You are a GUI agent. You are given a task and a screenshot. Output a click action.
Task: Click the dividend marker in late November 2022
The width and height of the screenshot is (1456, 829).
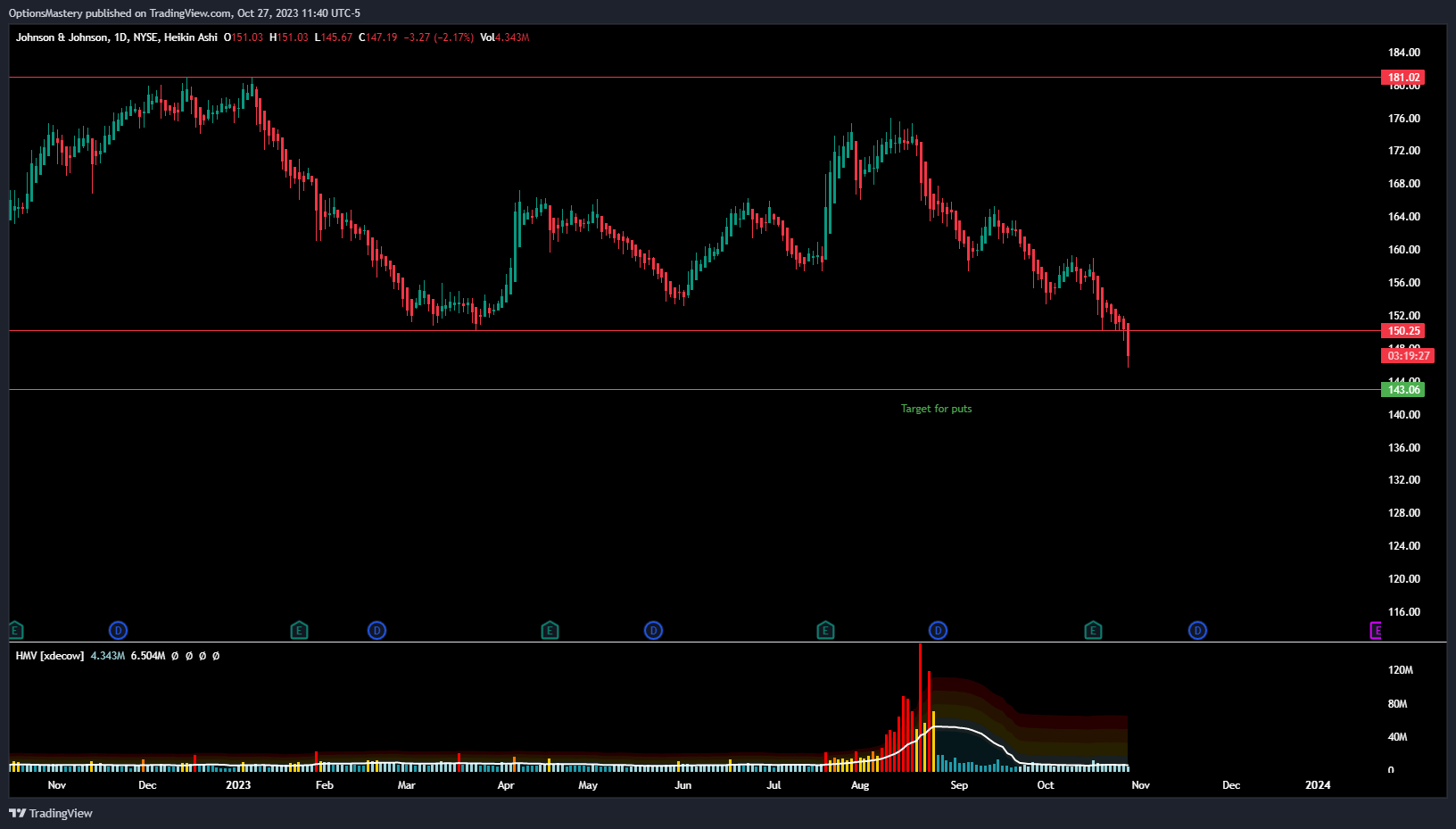[x=118, y=631]
